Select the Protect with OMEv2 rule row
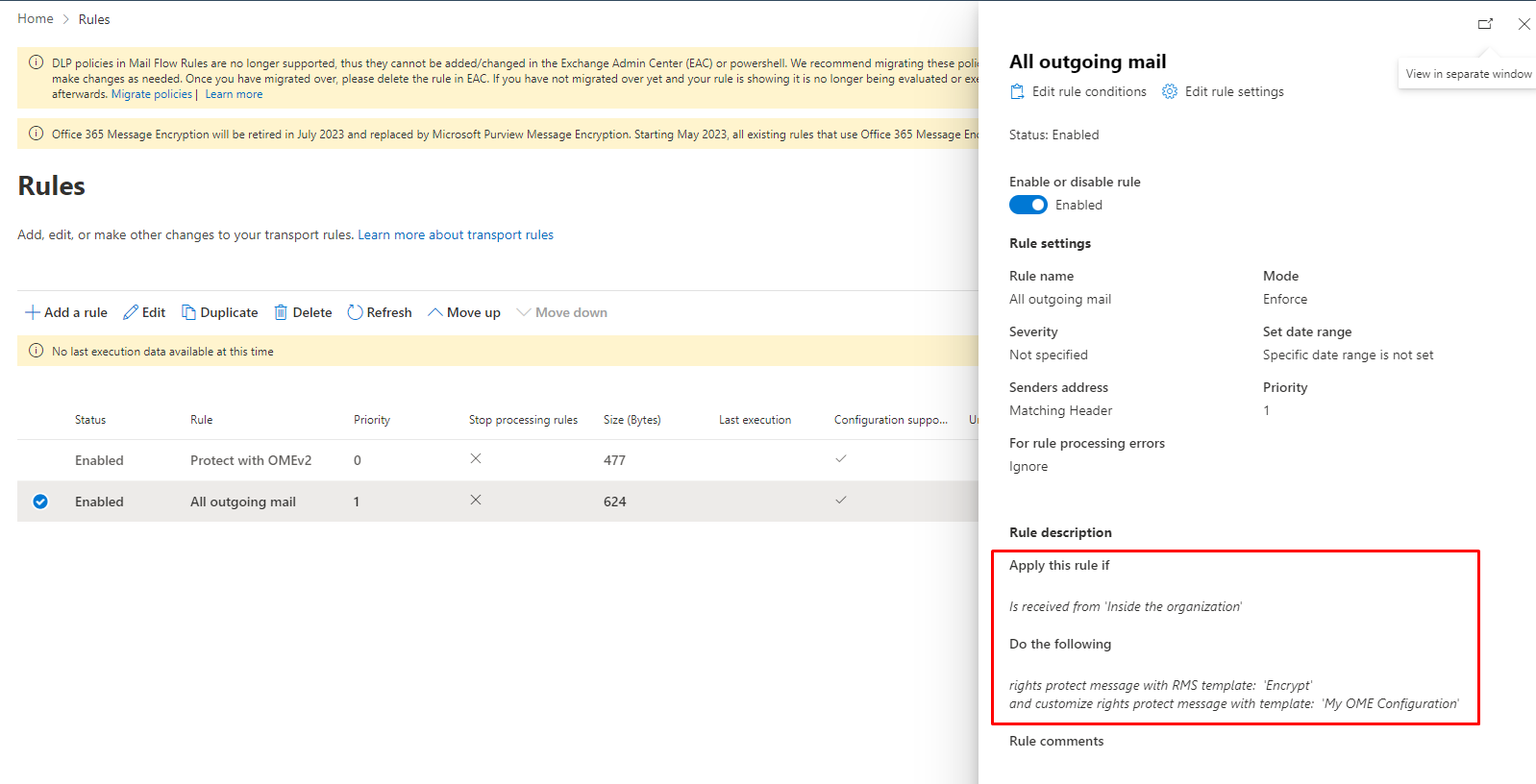1536x784 pixels. pyautogui.click(x=250, y=460)
